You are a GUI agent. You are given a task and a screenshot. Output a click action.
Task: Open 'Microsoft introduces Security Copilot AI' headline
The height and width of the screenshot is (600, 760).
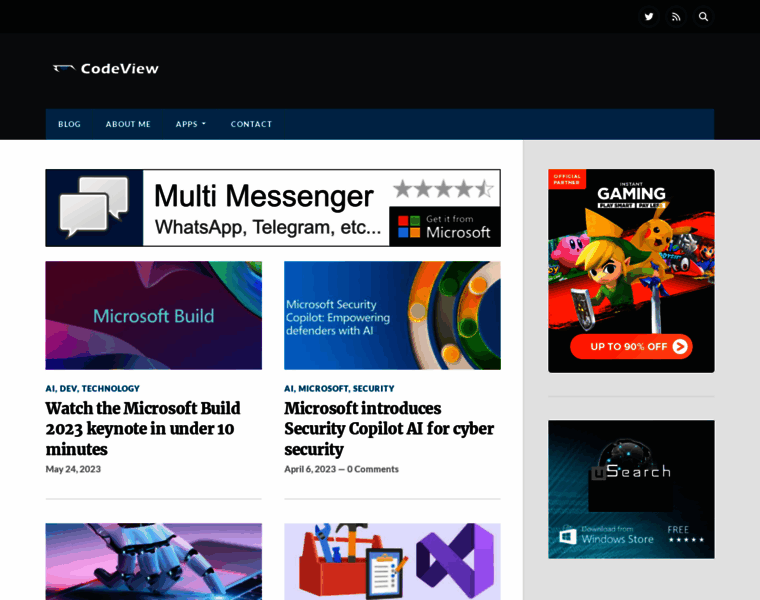pyautogui.click(x=389, y=429)
